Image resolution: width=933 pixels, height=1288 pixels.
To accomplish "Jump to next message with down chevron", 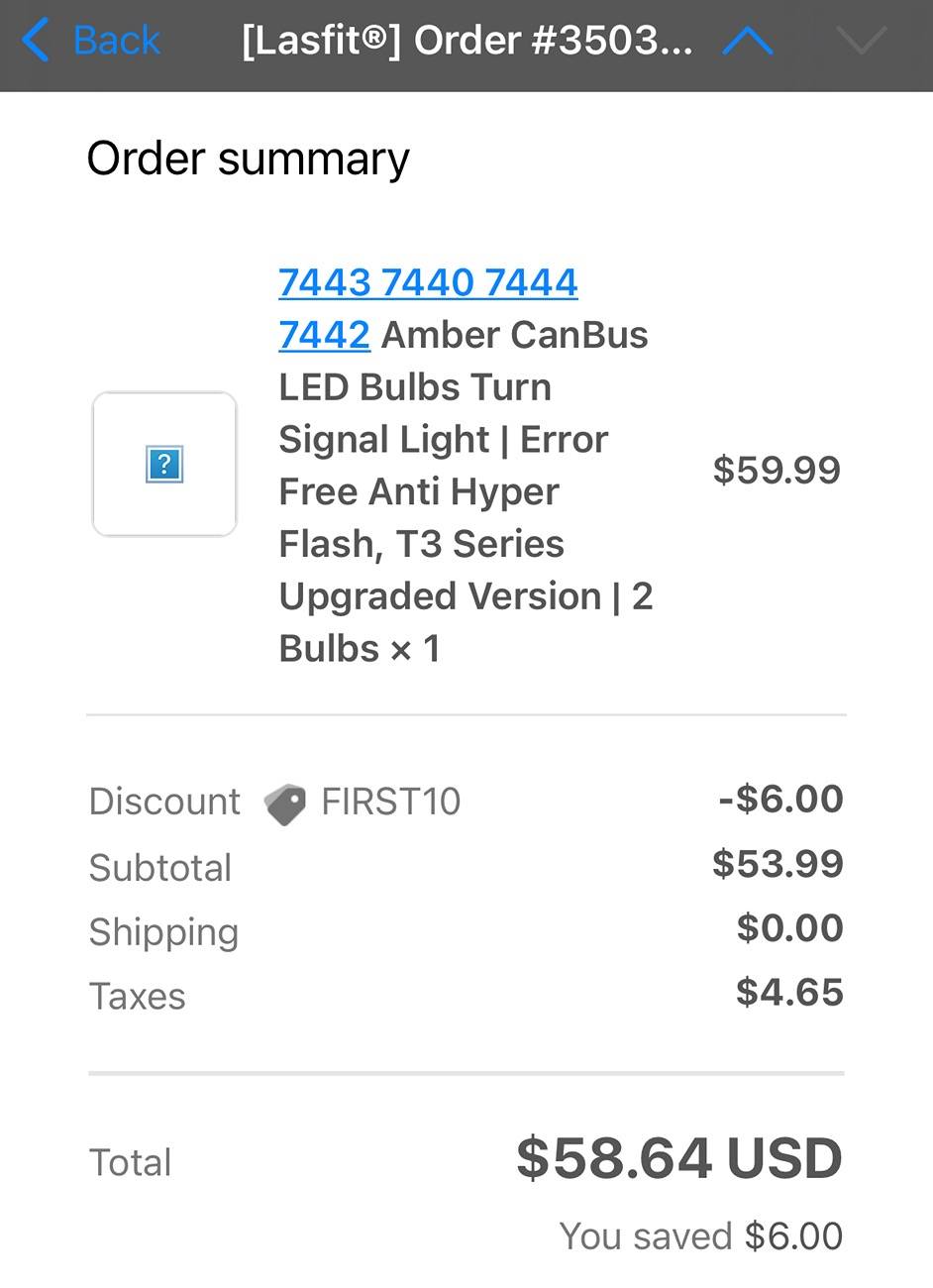I will pos(861,41).
